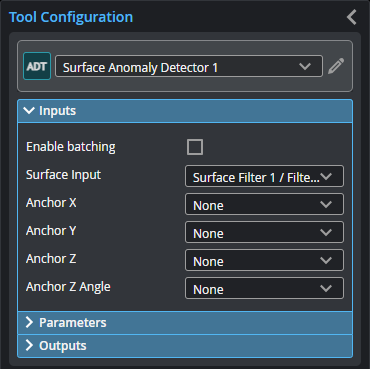Open the Anchor Z Angle dropdown
Image resolution: width=370 pixels, height=369 pixels.
[264, 288]
